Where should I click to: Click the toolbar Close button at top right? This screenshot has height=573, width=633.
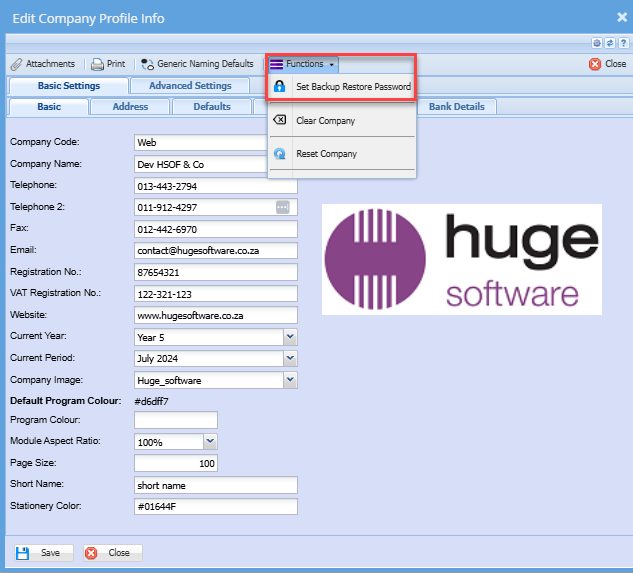tap(608, 64)
